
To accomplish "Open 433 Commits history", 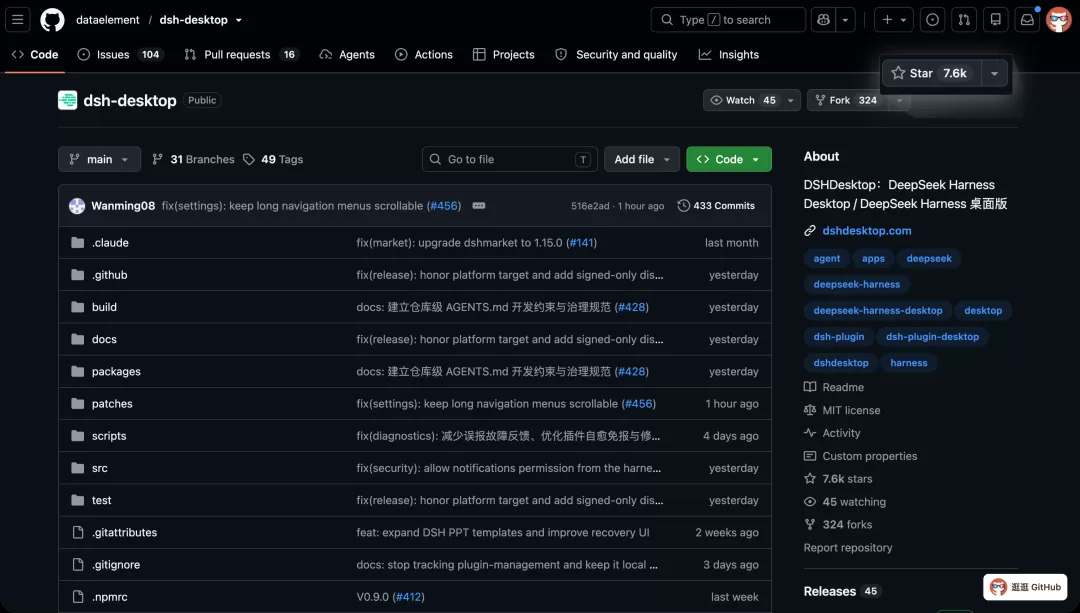I will pos(716,206).
